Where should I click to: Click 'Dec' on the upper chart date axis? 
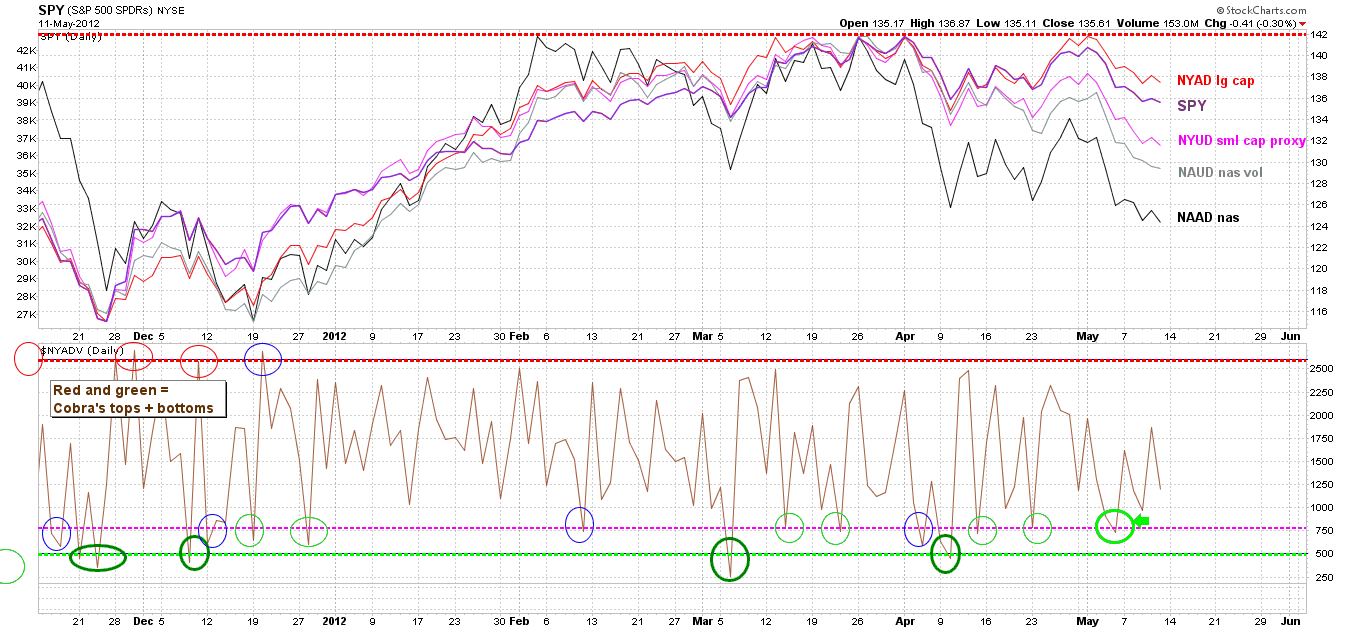143,337
